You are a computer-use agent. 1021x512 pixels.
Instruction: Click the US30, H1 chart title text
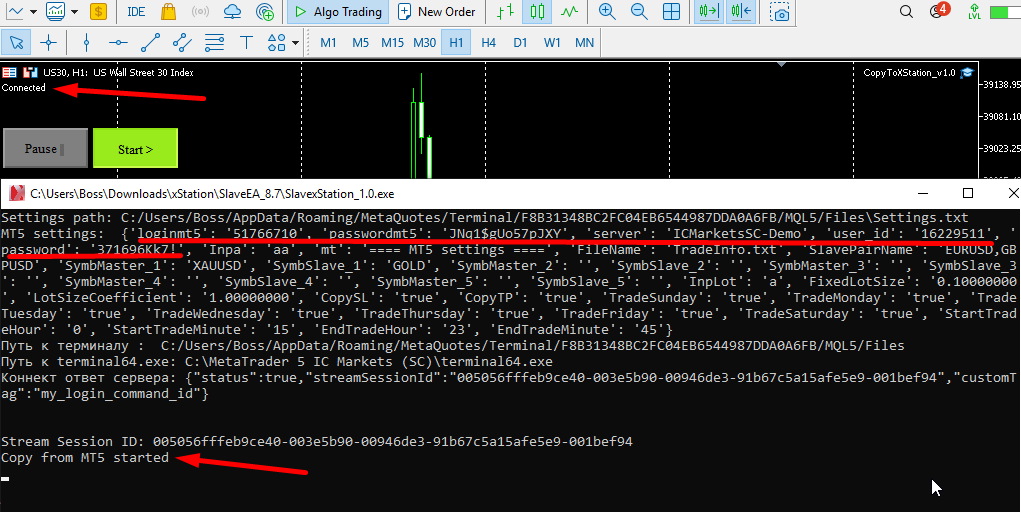[118, 72]
